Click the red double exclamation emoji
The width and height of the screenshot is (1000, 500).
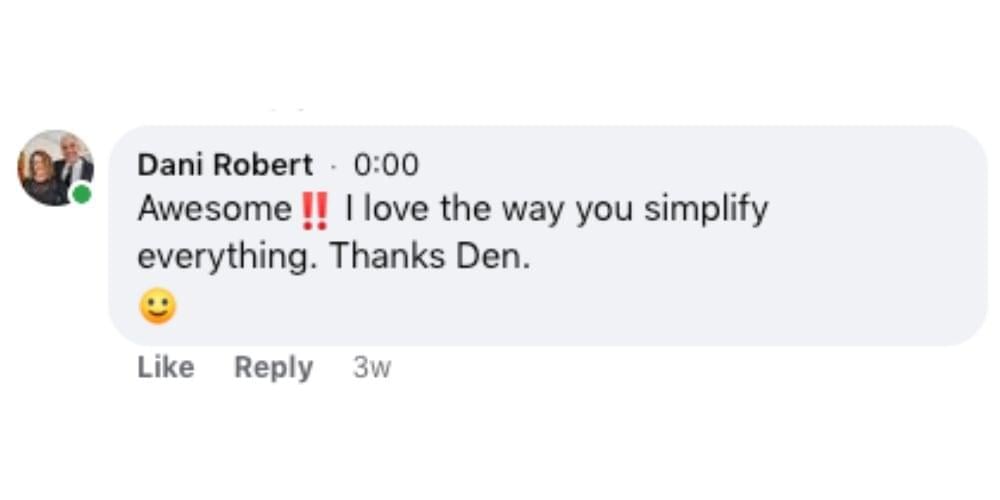(x=313, y=210)
